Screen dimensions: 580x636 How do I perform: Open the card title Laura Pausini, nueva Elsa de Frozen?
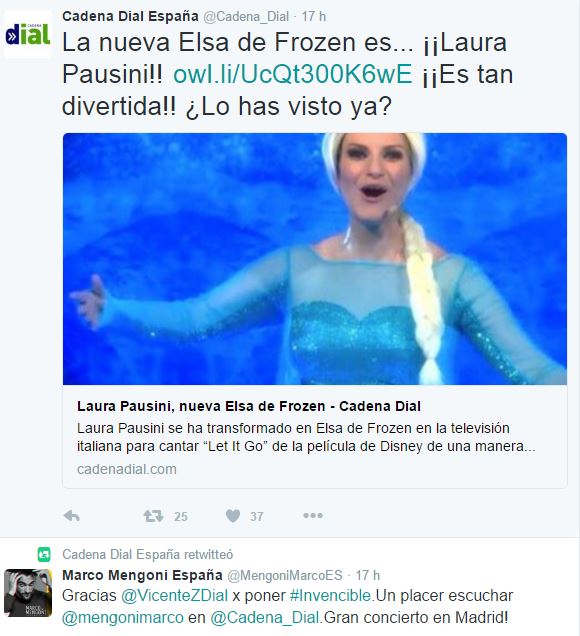point(249,406)
